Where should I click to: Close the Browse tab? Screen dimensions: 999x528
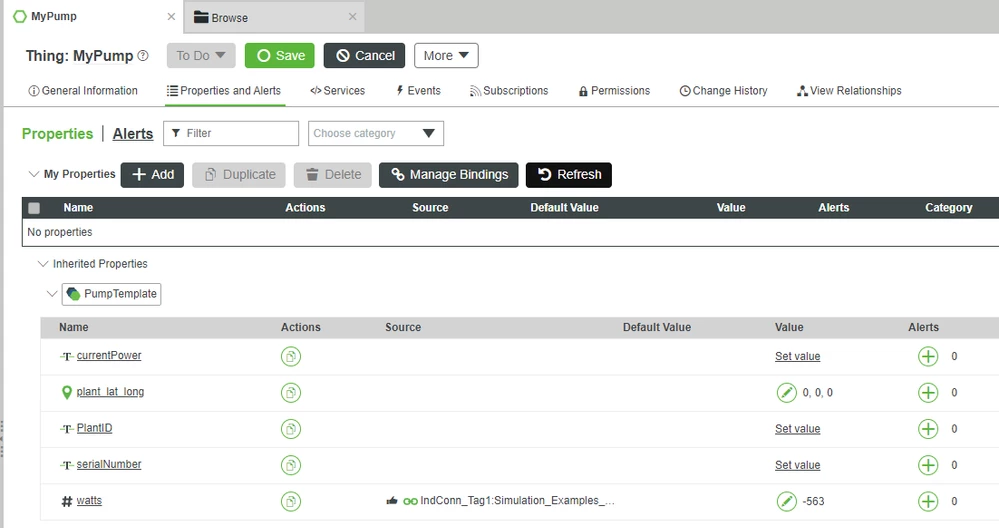coord(352,17)
